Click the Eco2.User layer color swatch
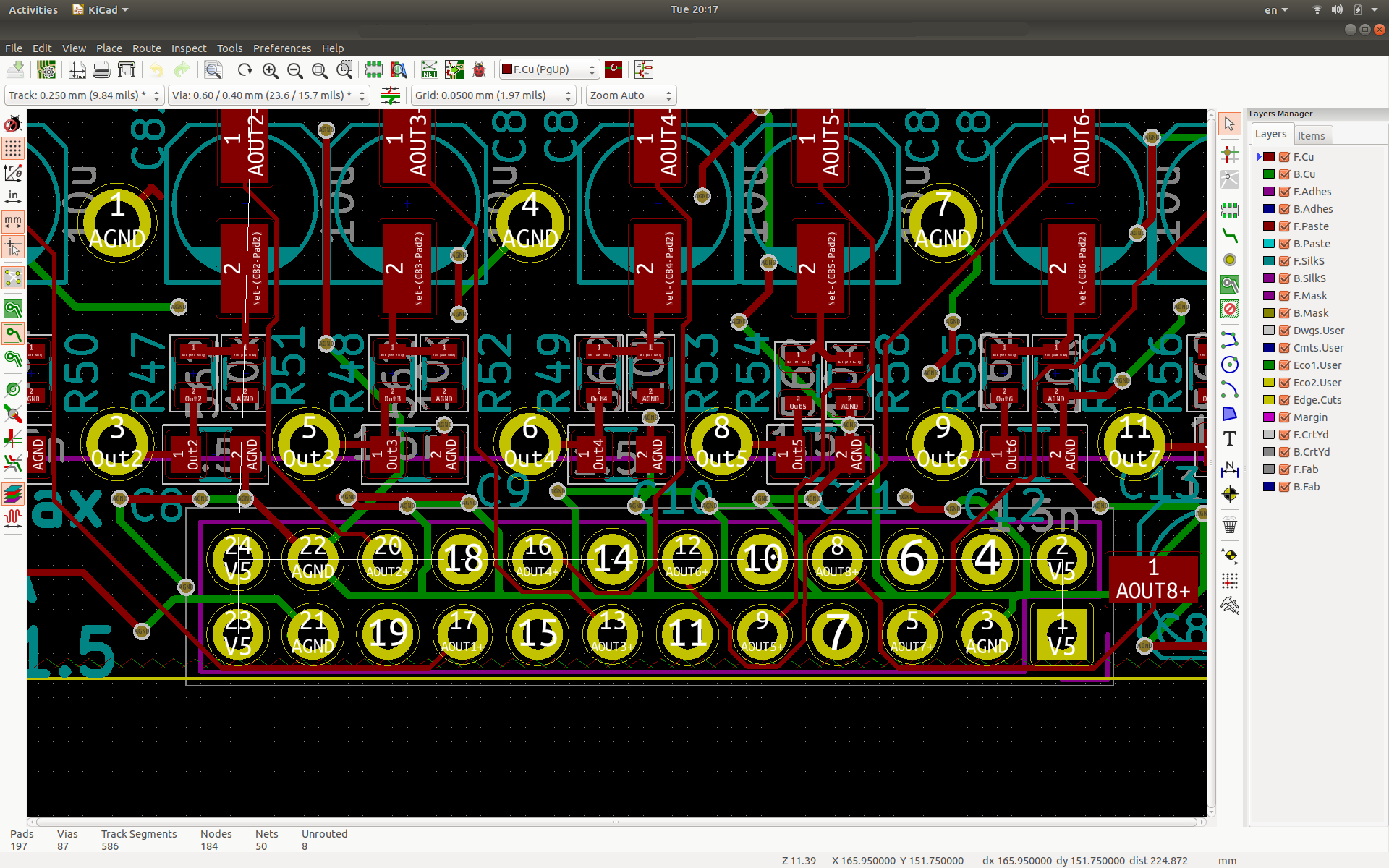The image size is (1389, 868). pos(1269,383)
